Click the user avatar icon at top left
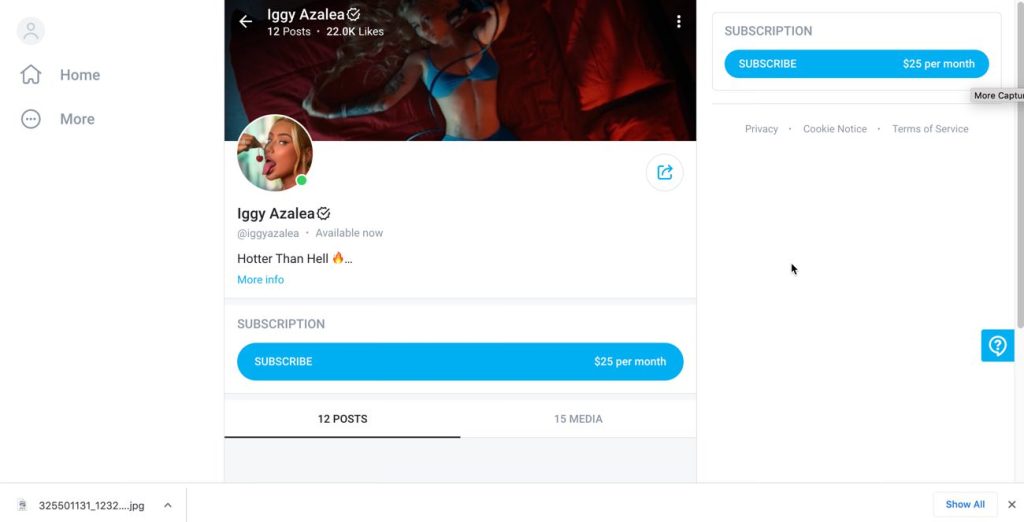 pos(31,30)
